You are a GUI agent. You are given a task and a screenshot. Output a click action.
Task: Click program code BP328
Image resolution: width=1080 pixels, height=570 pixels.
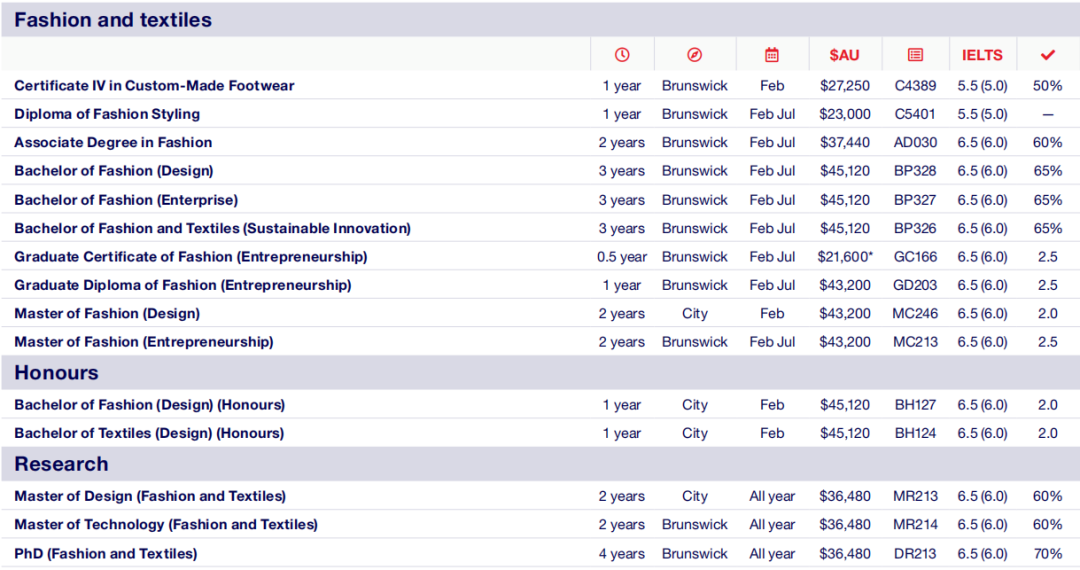click(x=915, y=171)
